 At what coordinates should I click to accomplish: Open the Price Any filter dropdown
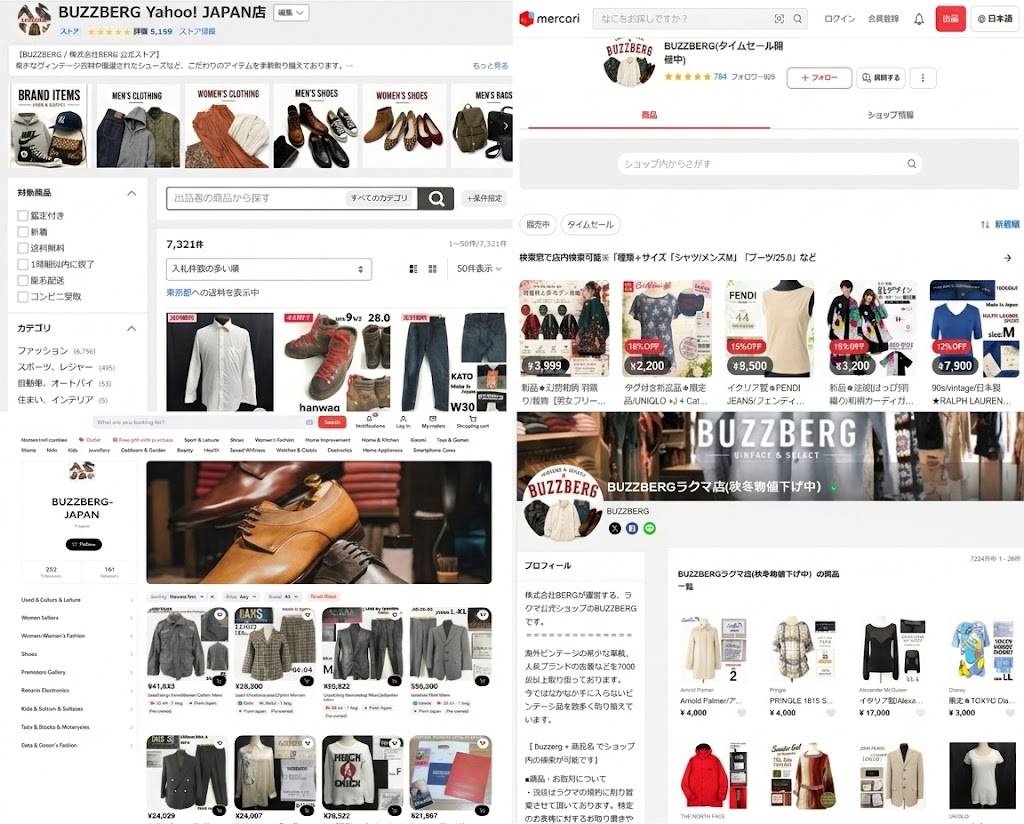click(x=241, y=597)
